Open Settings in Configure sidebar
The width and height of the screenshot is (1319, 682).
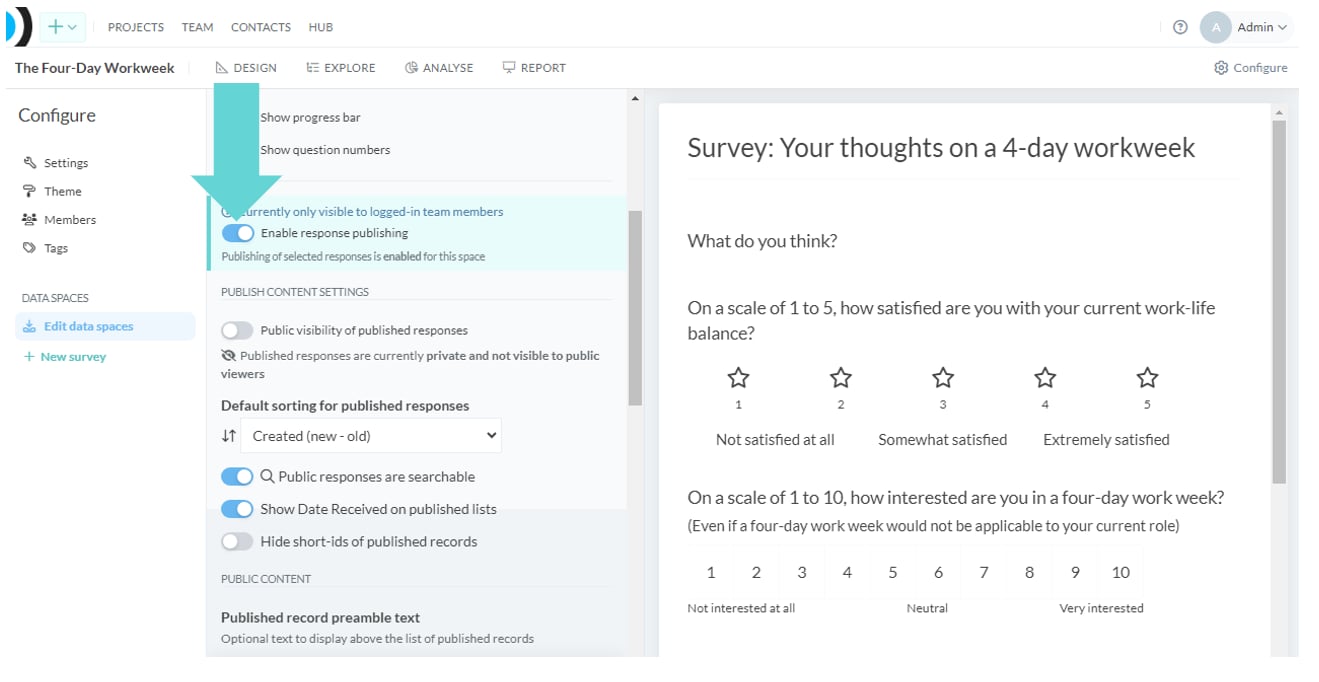click(x=57, y=163)
